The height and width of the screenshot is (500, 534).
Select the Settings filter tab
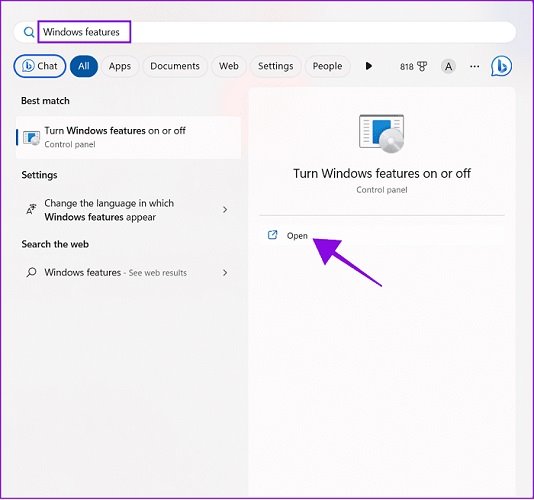click(276, 66)
